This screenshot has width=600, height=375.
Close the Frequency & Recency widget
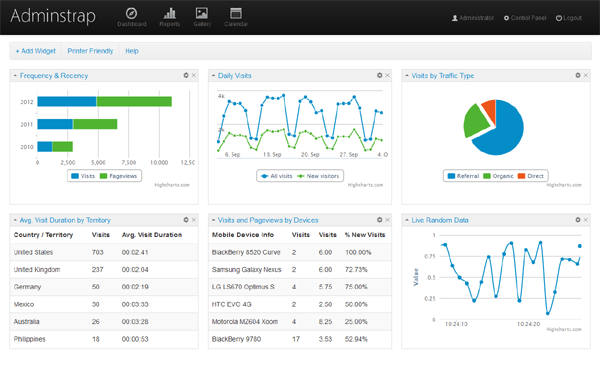[194, 75]
